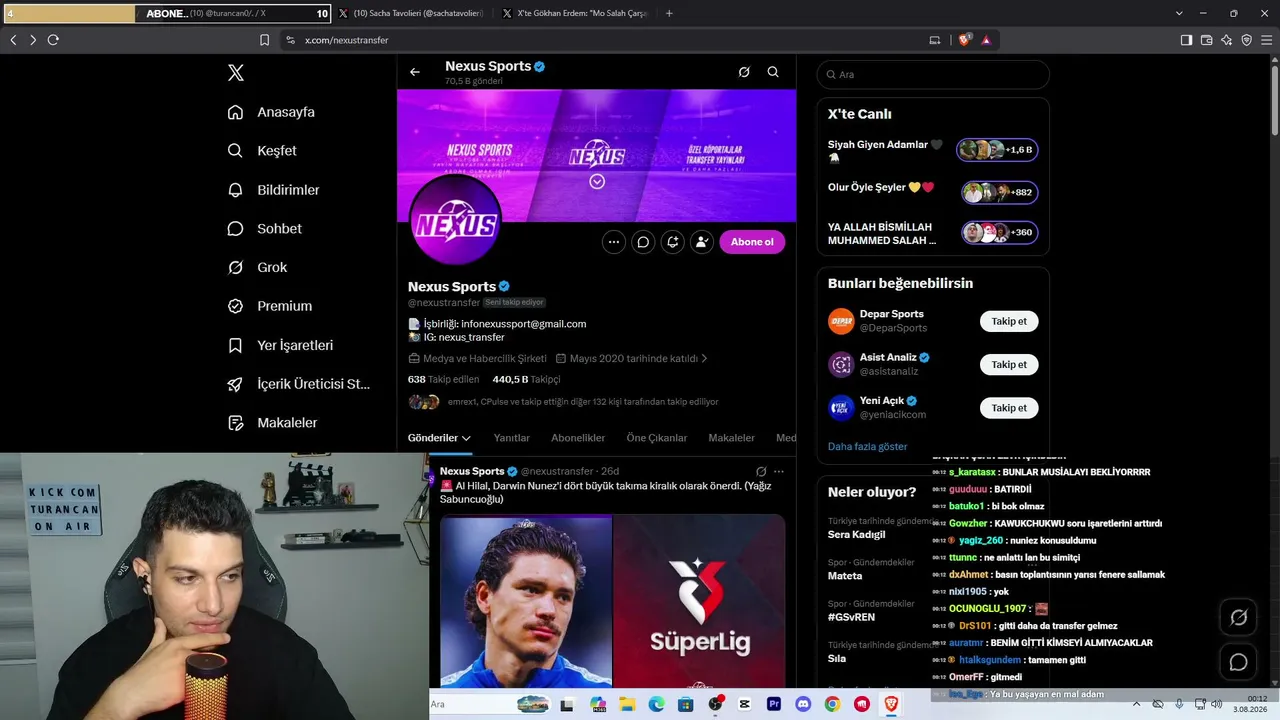The width and height of the screenshot is (1280, 720).
Task: Open Premium from the sidebar
Action: pos(270,306)
